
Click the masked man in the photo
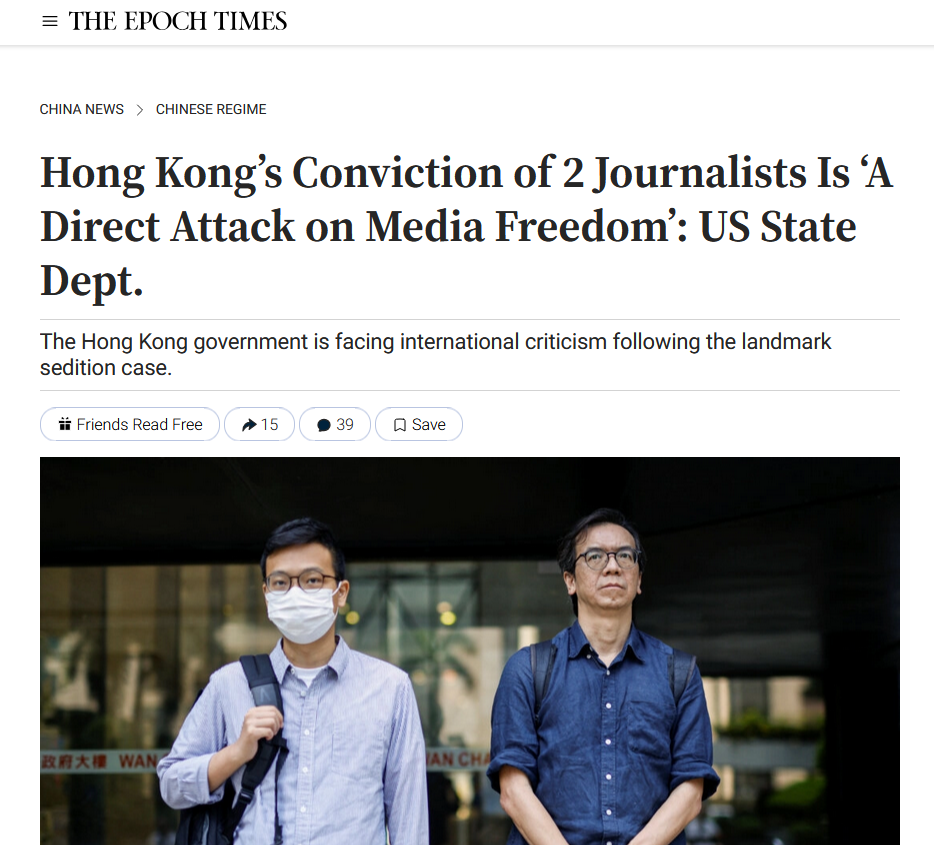298,685
